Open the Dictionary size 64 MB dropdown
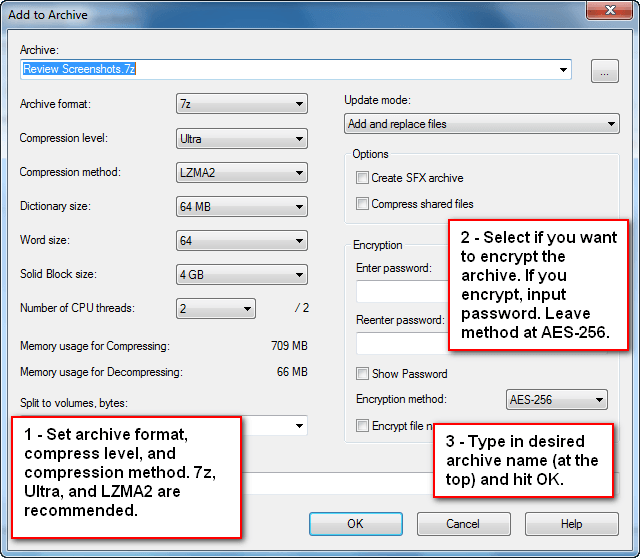640x558 pixels. click(x=242, y=207)
